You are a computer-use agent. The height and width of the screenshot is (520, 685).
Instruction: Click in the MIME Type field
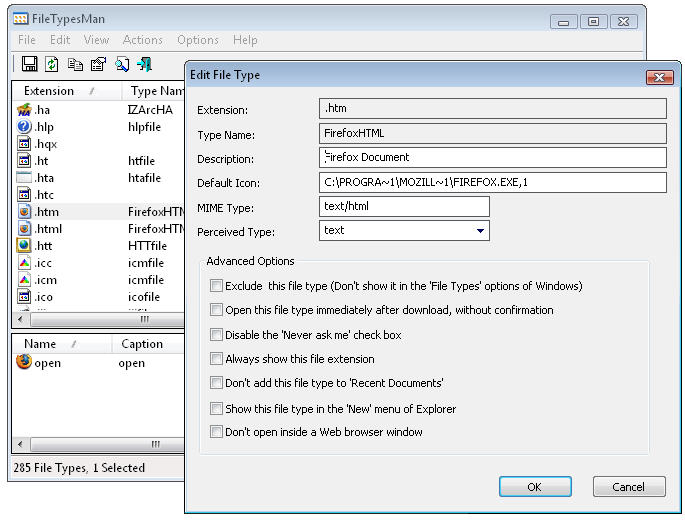tap(404, 206)
